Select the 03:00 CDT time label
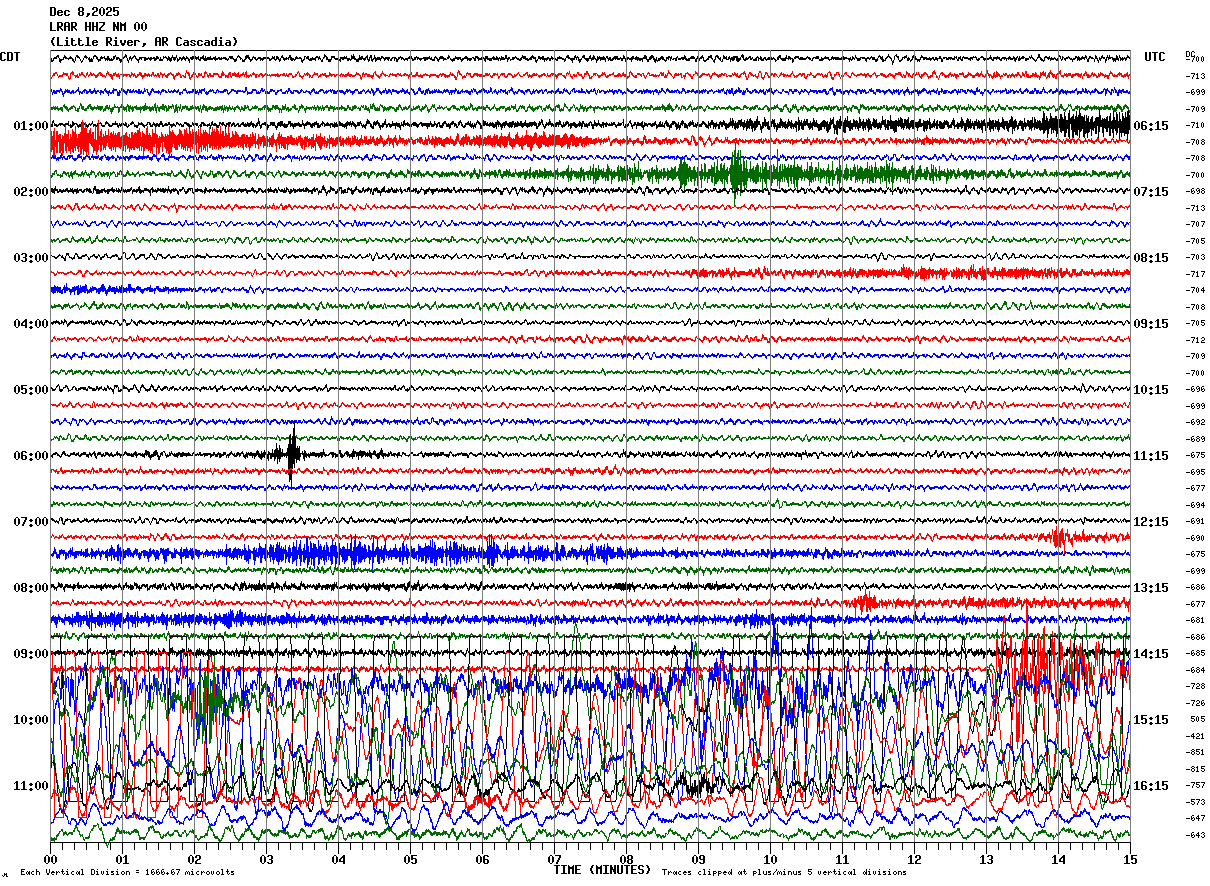 (30, 258)
